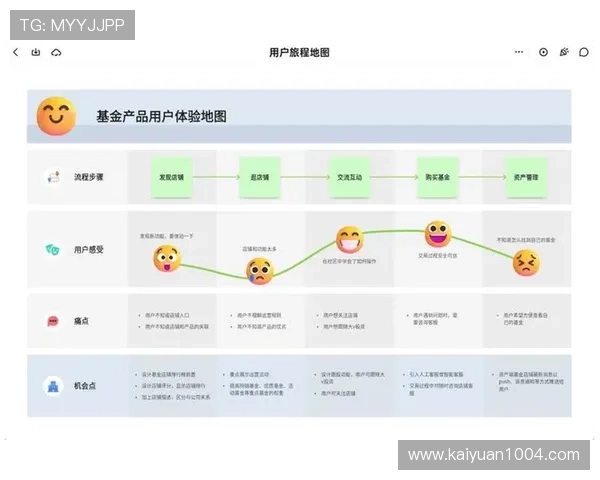Image resolution: width=600 pixels, height=480 pixels.
Task: Select the open-mouth happy emoji under 购买基金
Action: (x=438, y=234)
